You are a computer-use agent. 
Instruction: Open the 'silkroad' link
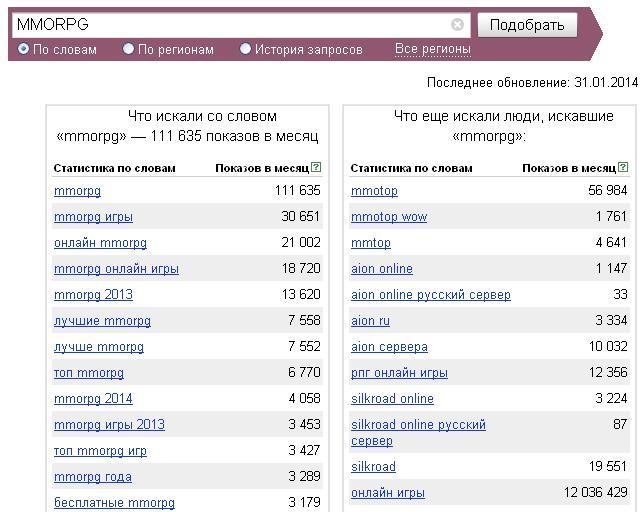pyautogui.click(x=374, y=466)
